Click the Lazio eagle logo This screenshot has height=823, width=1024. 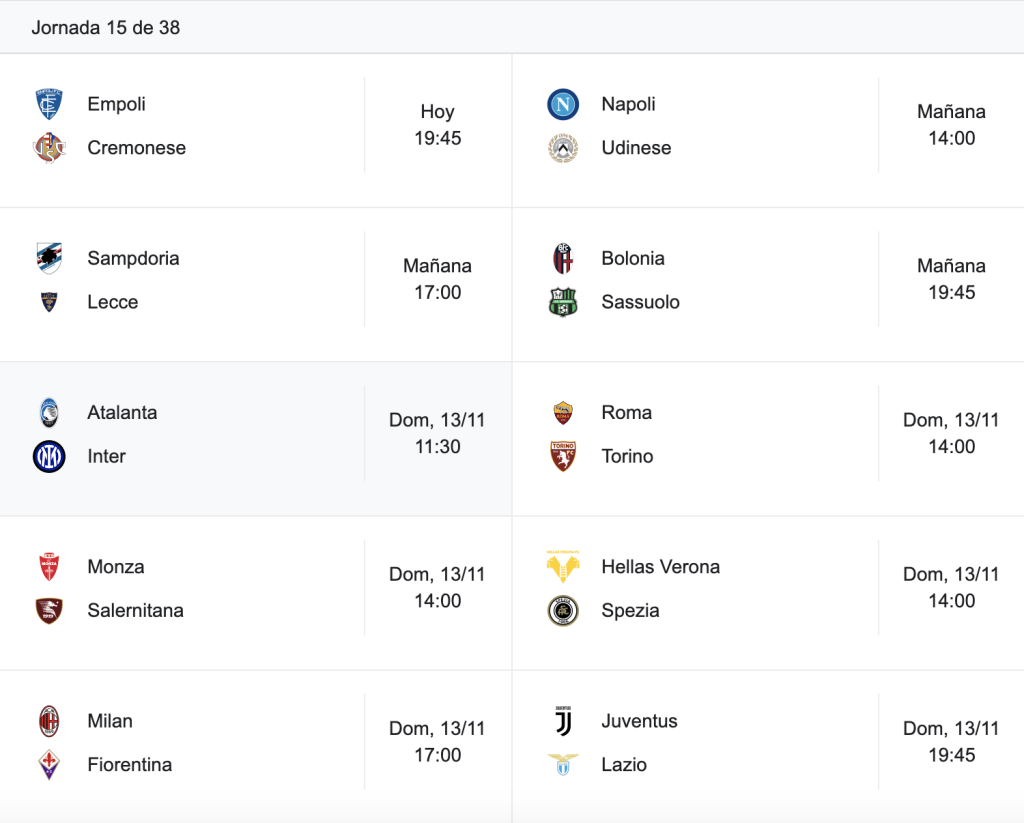pyautogui.click(x=563, y=765)
